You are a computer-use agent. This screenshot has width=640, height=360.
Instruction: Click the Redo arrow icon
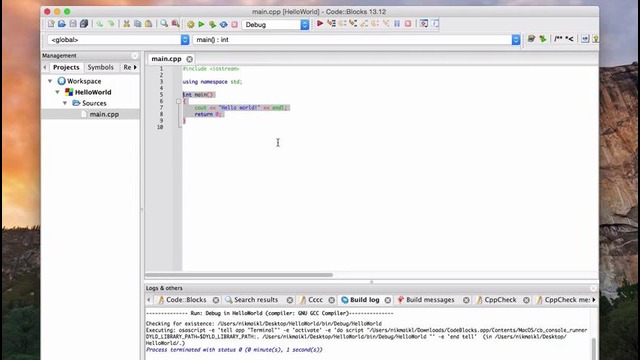(x=111, y=24)
